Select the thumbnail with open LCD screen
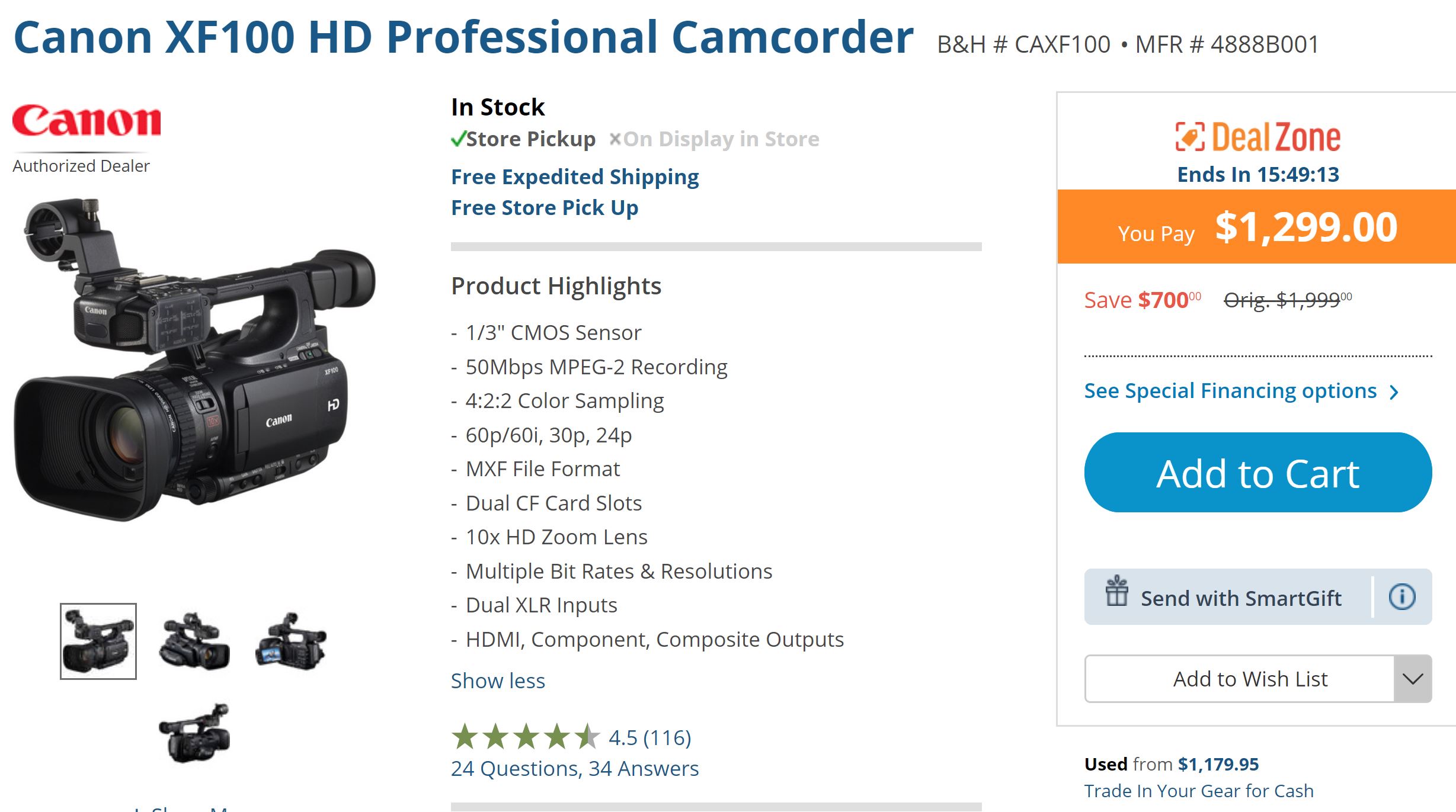This screenshot has width=1456, height=812. (x=290, y=641)
